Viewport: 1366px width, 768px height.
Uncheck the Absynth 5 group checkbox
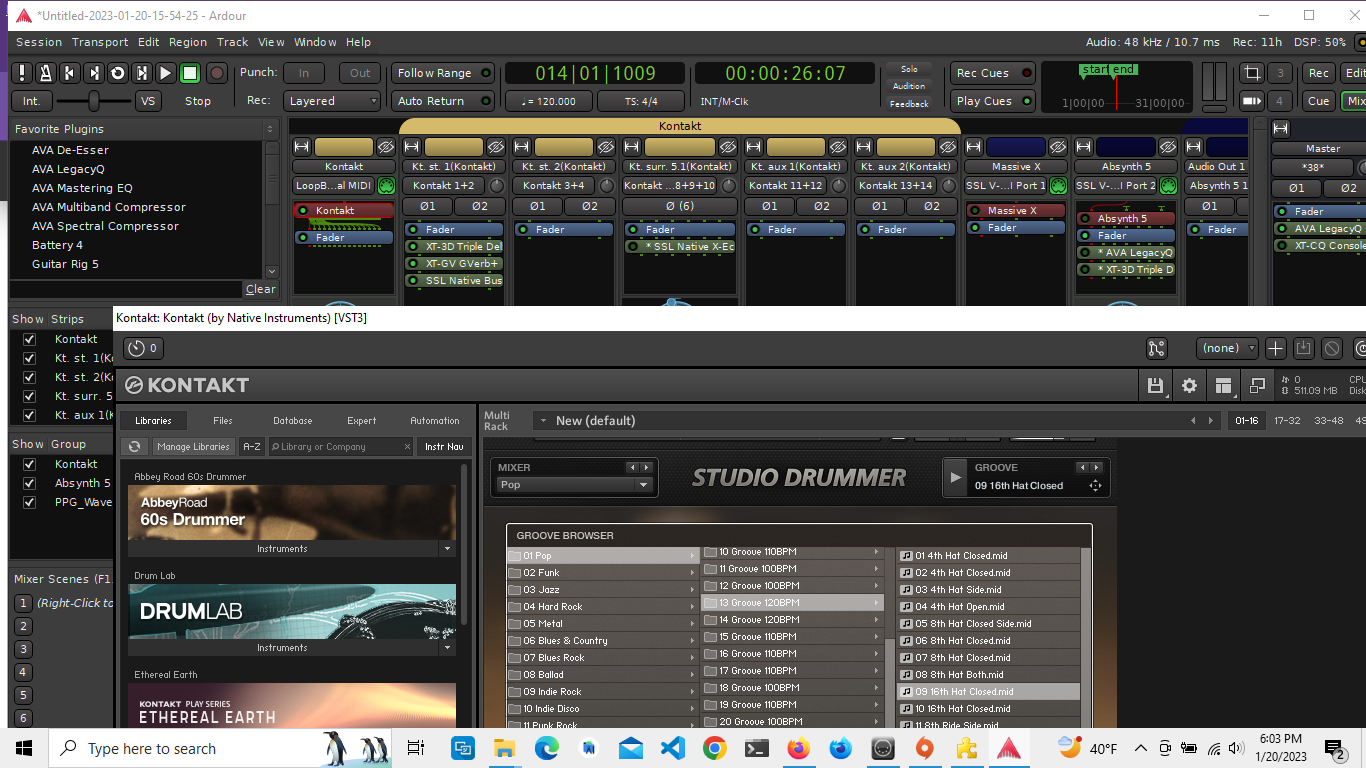point(29,483)
